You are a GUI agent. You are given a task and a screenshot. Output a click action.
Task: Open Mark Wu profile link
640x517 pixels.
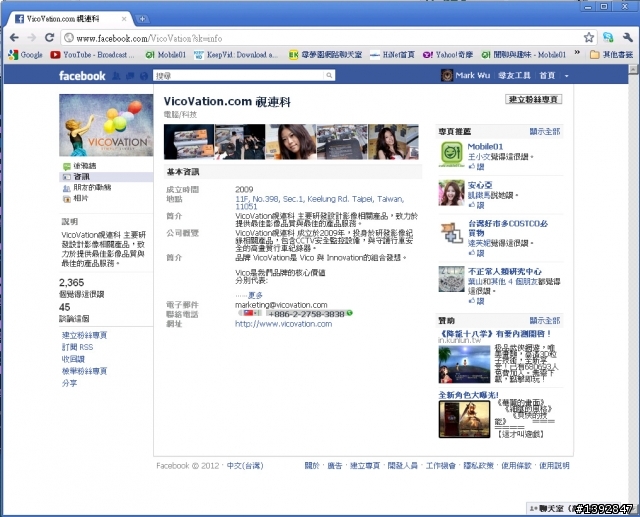[x=466, y=75]
